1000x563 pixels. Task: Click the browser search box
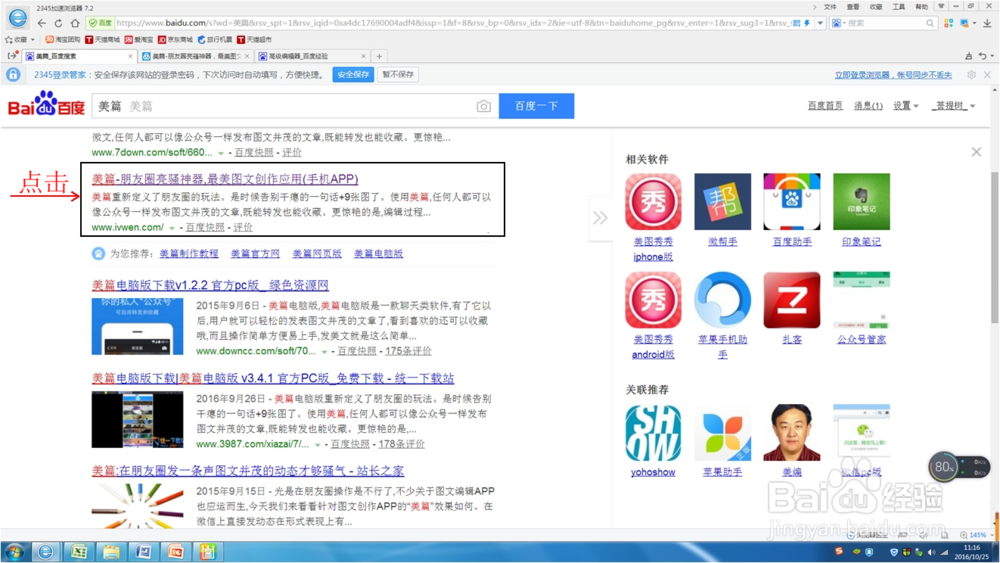click(886, 23)
